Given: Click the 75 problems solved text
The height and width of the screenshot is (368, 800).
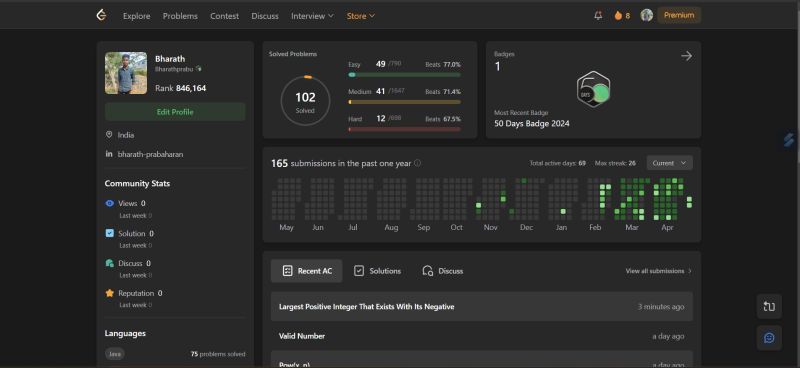Looking at the screenshot, I should [218, 354].
